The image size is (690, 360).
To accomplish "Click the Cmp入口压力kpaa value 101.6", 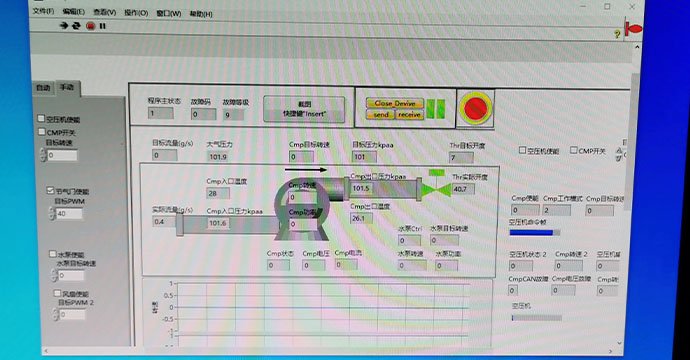I will [x=219, y=223].
